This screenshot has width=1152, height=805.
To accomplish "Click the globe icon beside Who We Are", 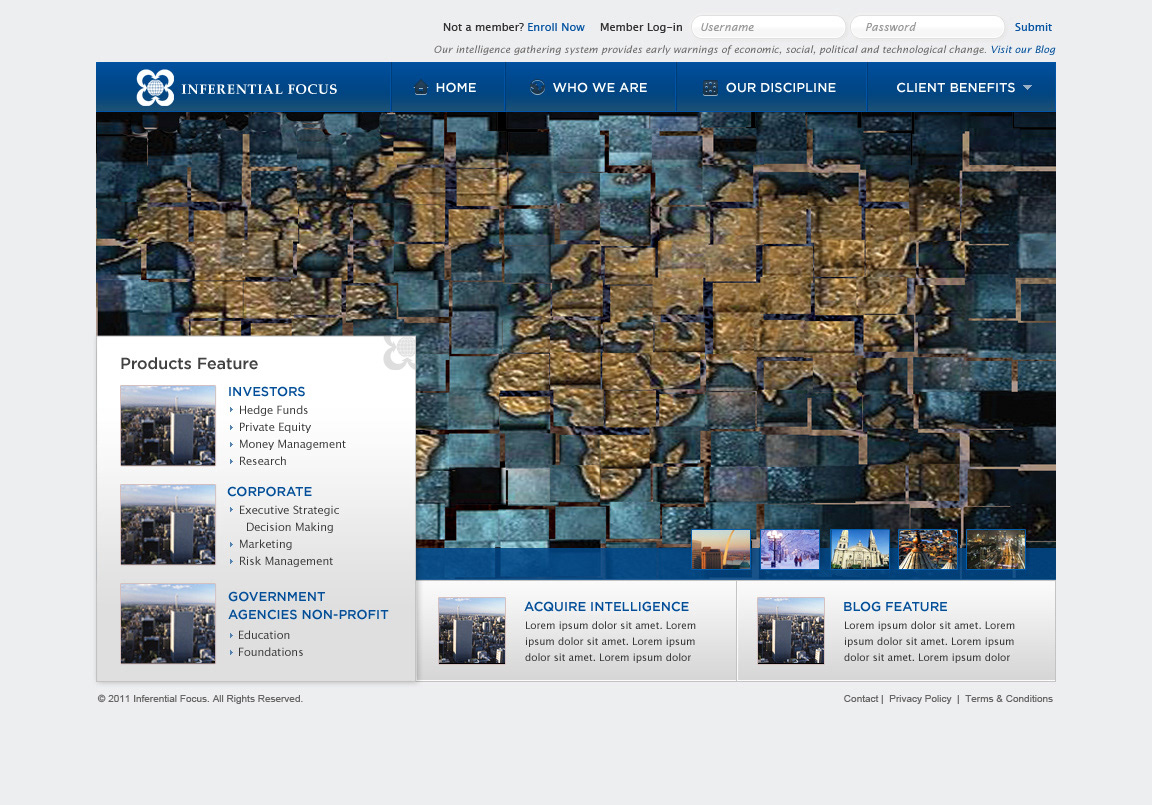I will coord(537,87).
